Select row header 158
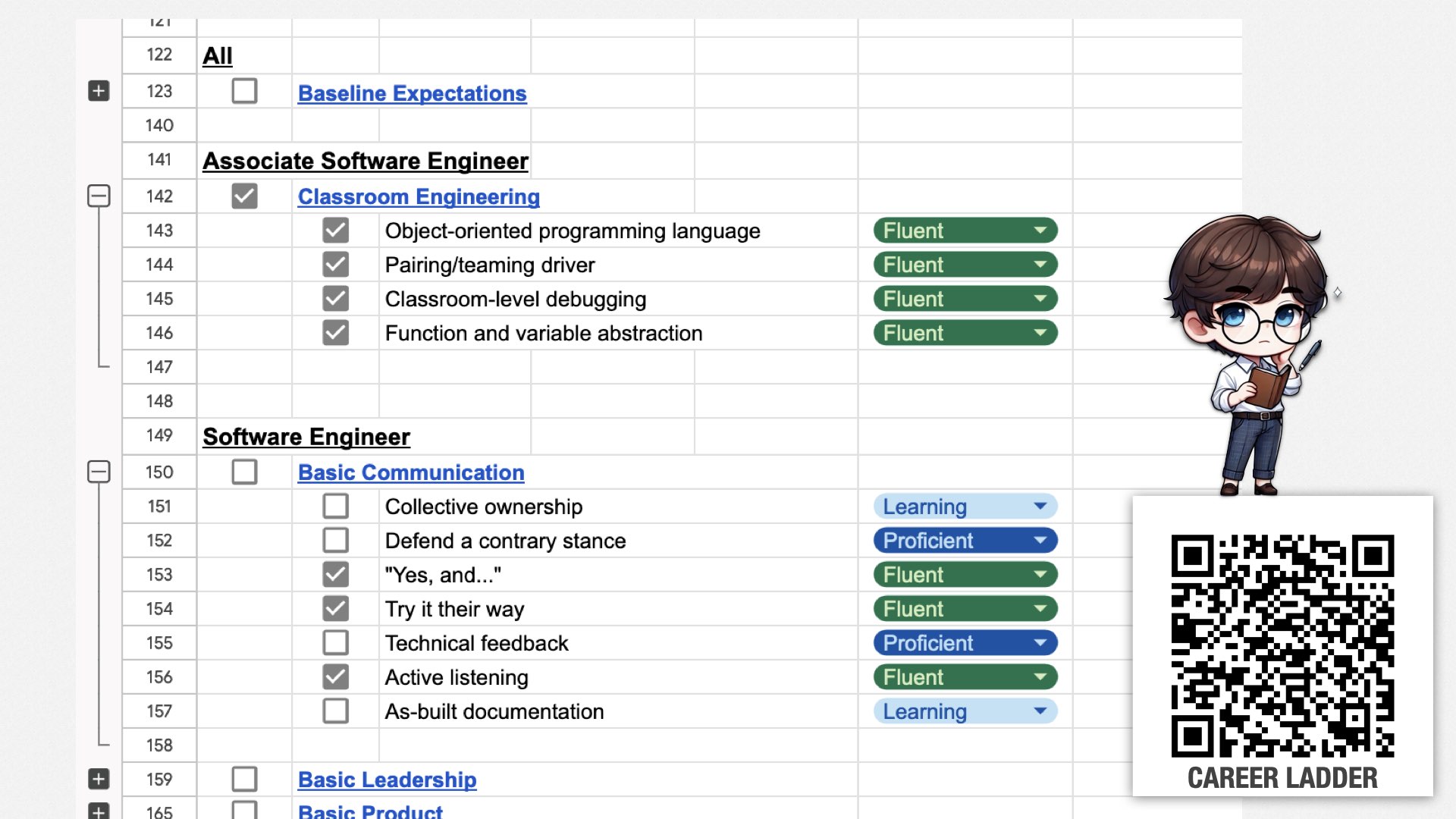 (x=159, y=745)
